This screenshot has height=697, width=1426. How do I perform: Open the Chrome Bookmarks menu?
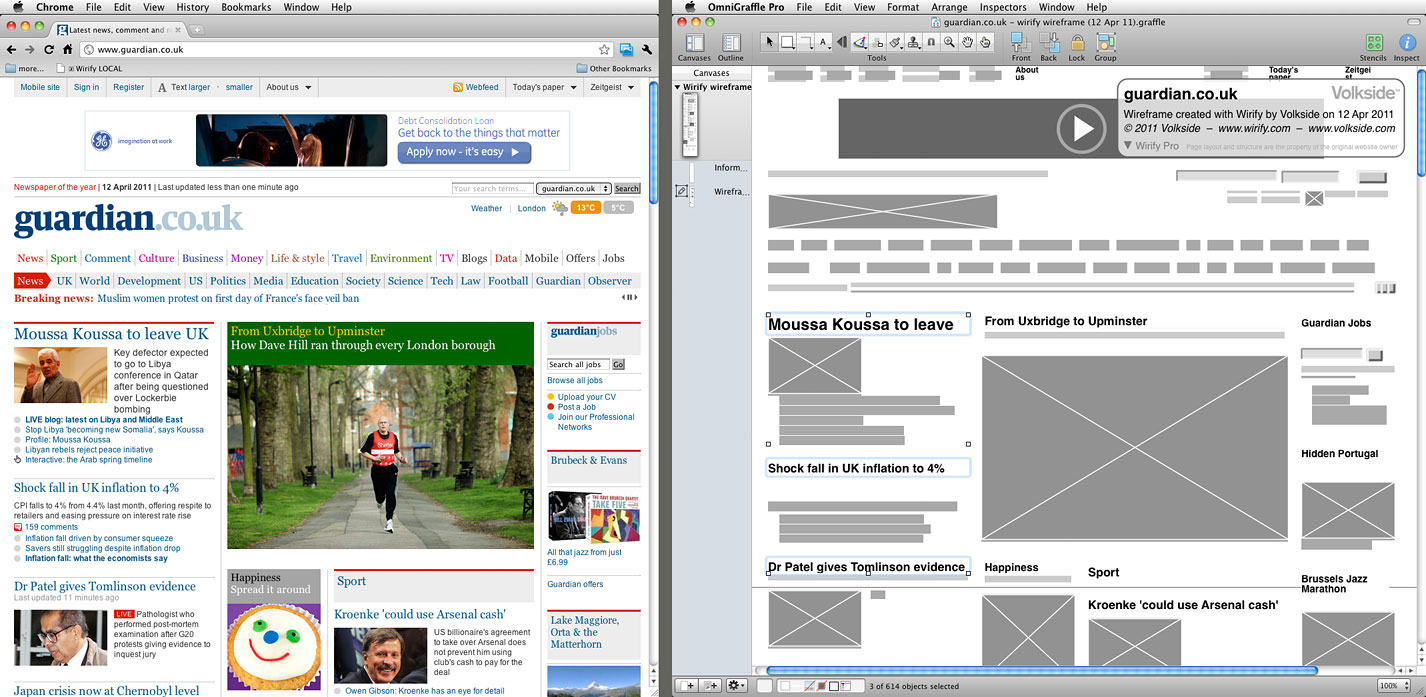coord(246,7)
